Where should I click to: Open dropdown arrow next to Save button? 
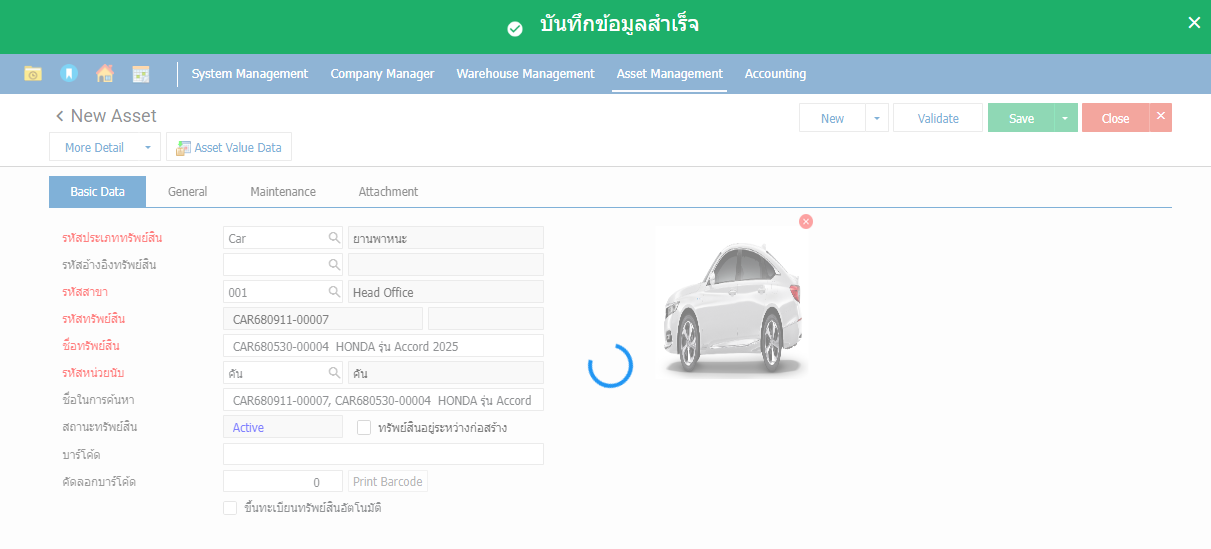(1064, 119)
